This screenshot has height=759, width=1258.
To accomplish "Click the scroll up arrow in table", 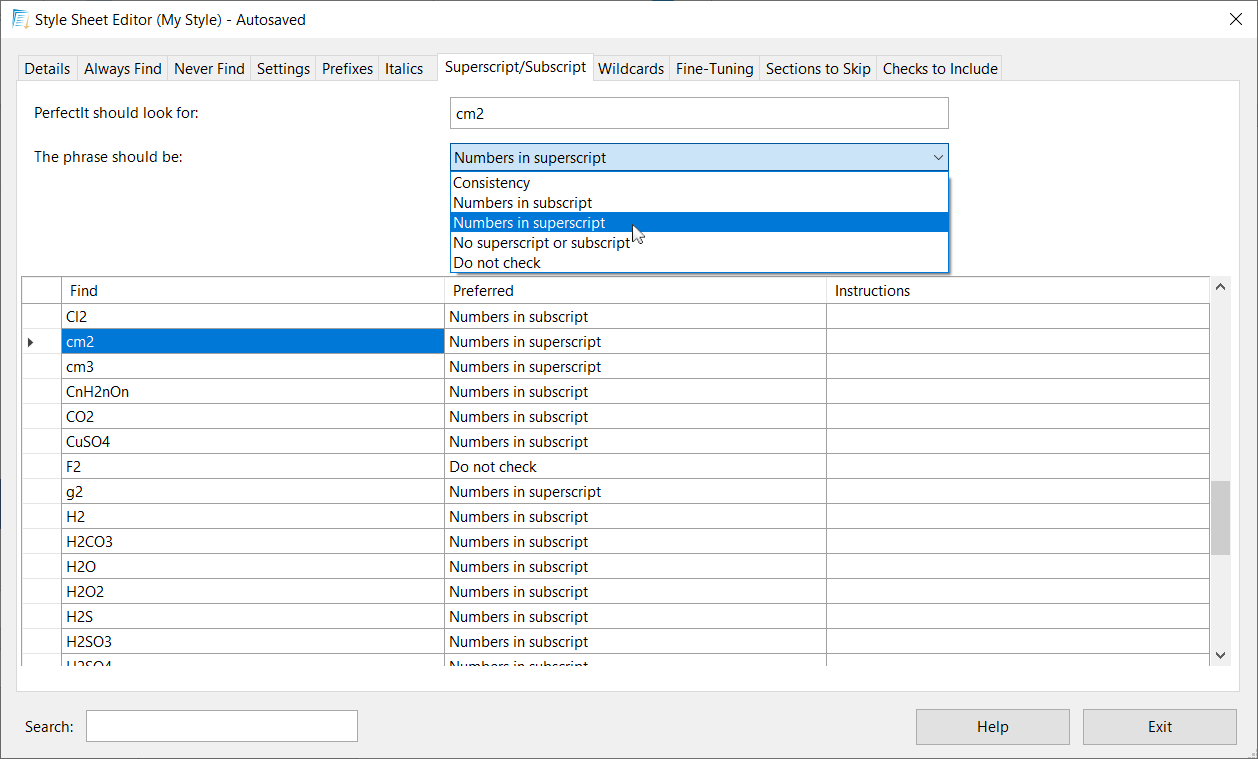I will [x=1220, y=288].
